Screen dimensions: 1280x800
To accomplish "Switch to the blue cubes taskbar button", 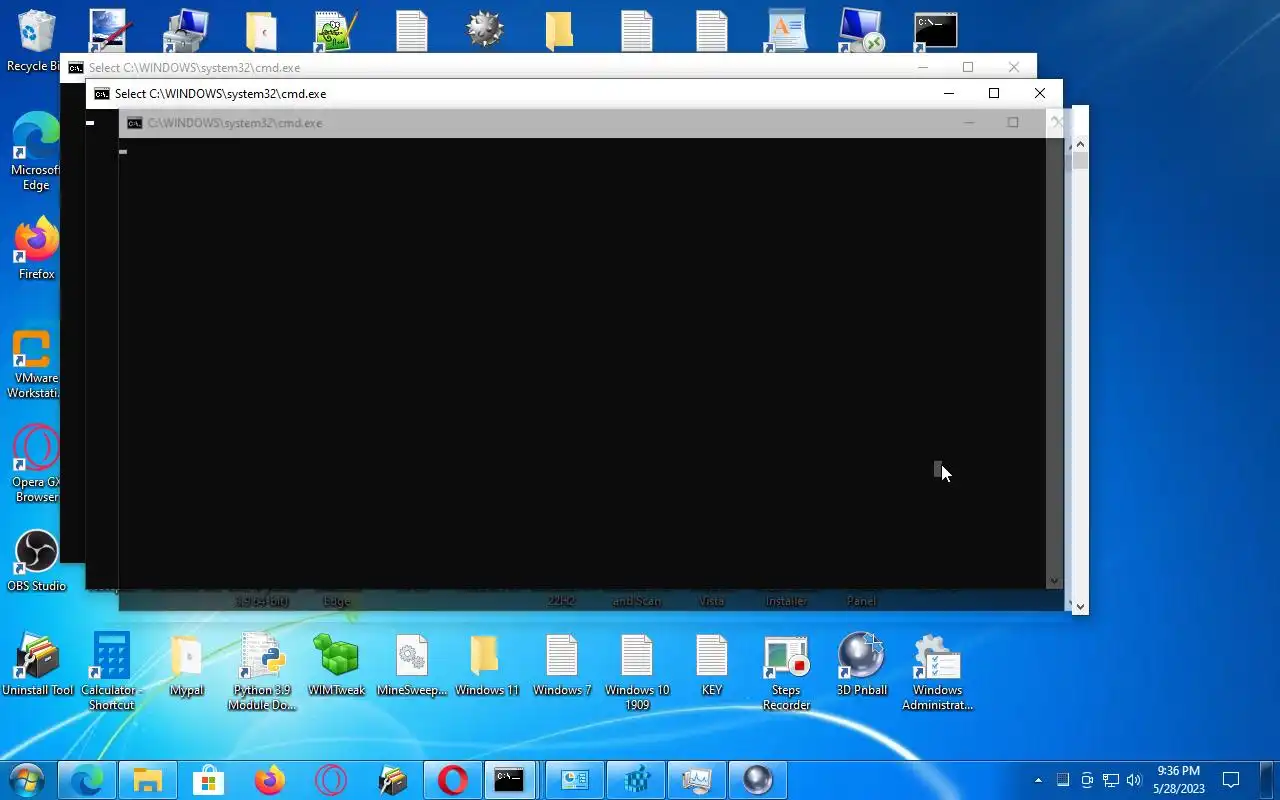I will [636, 780].
